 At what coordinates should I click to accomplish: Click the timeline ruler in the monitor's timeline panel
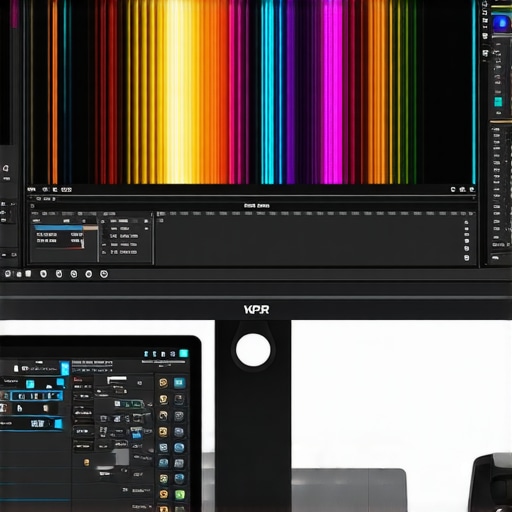(x=316, y=213)
